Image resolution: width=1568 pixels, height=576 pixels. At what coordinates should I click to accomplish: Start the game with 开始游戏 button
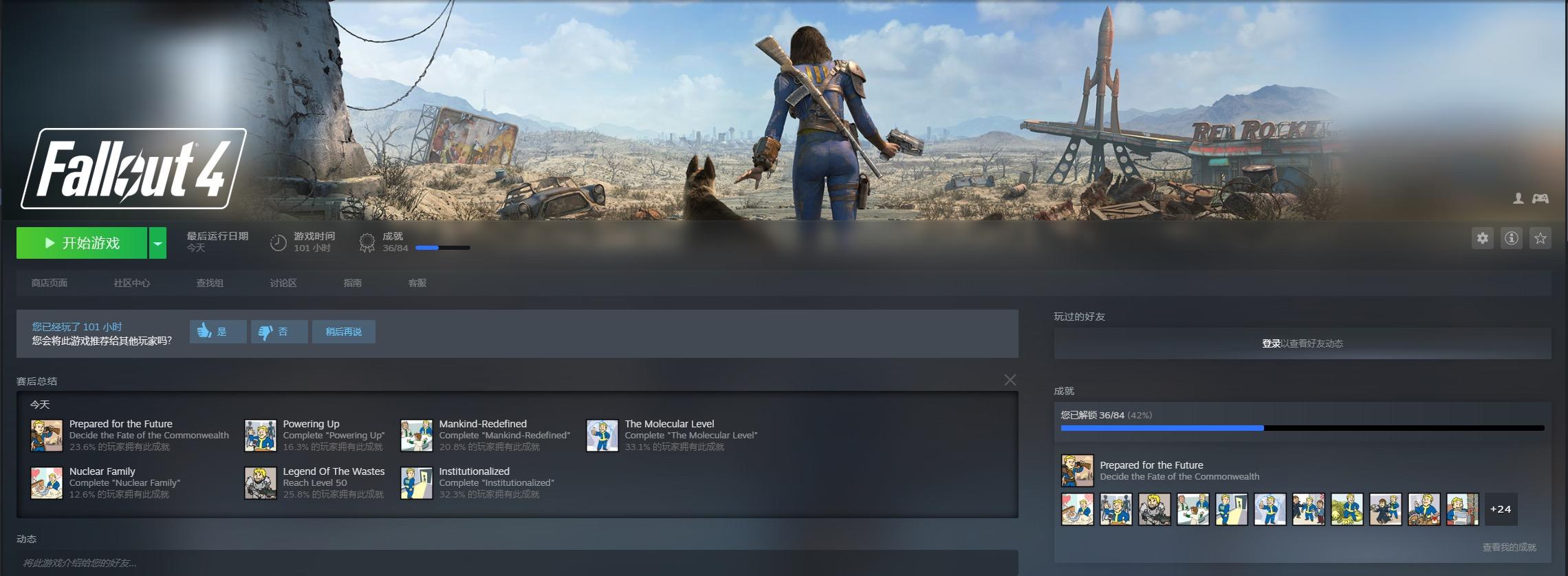pos(82,243)
